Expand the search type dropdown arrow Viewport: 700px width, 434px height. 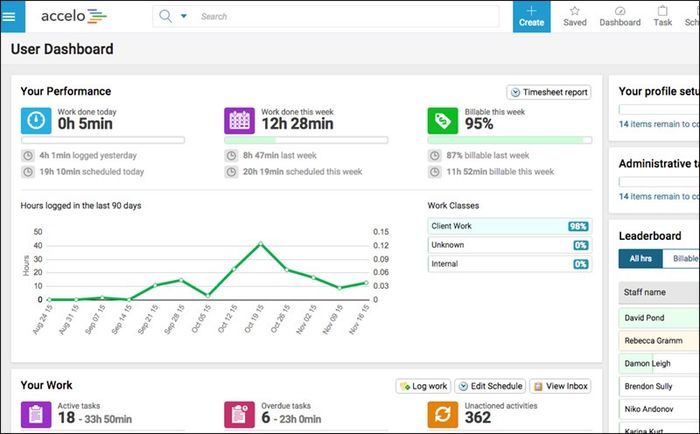pyautogui.click(x=183, y=17)
